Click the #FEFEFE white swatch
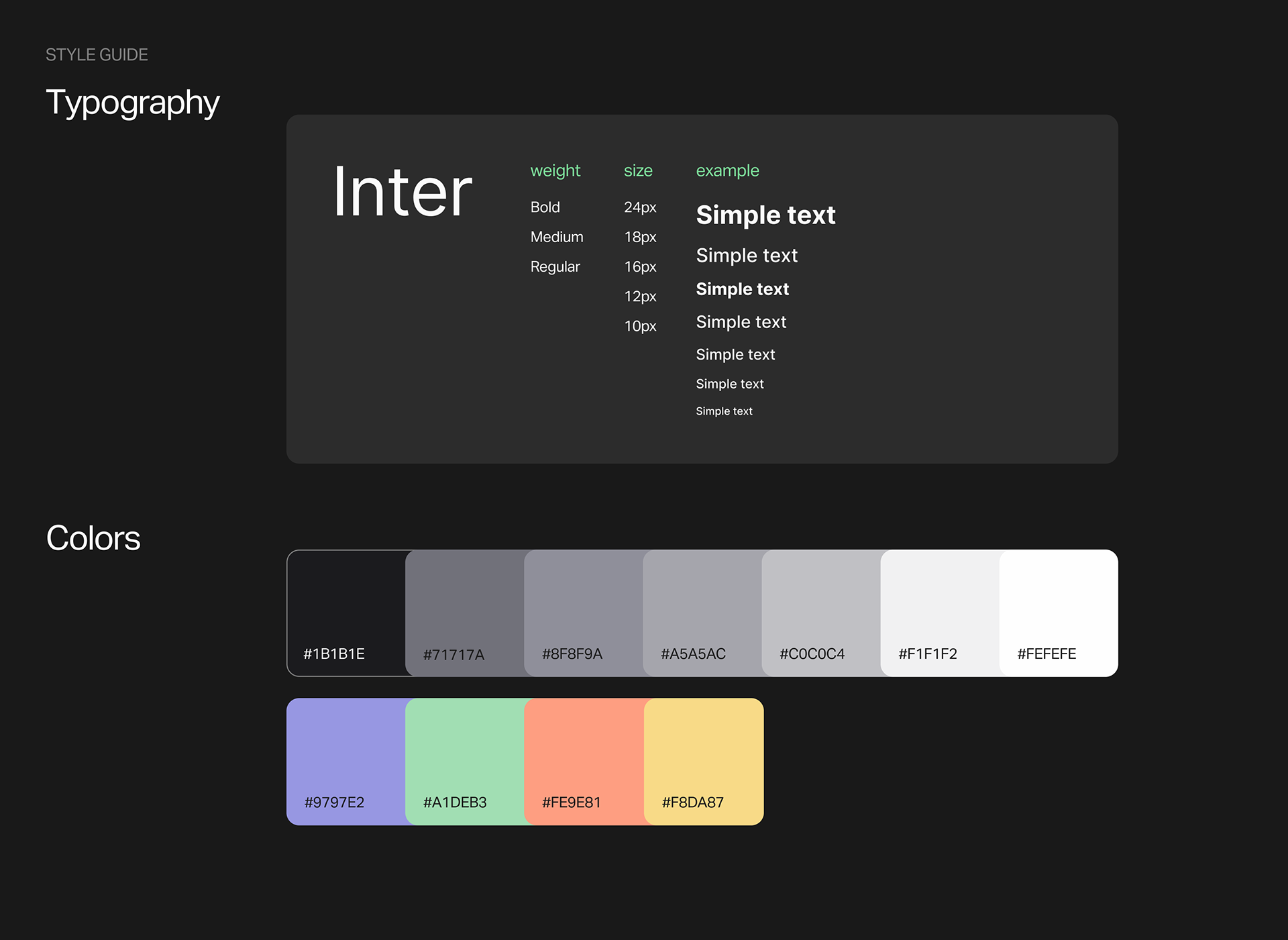1288x940 pixels. (1059, 612)
